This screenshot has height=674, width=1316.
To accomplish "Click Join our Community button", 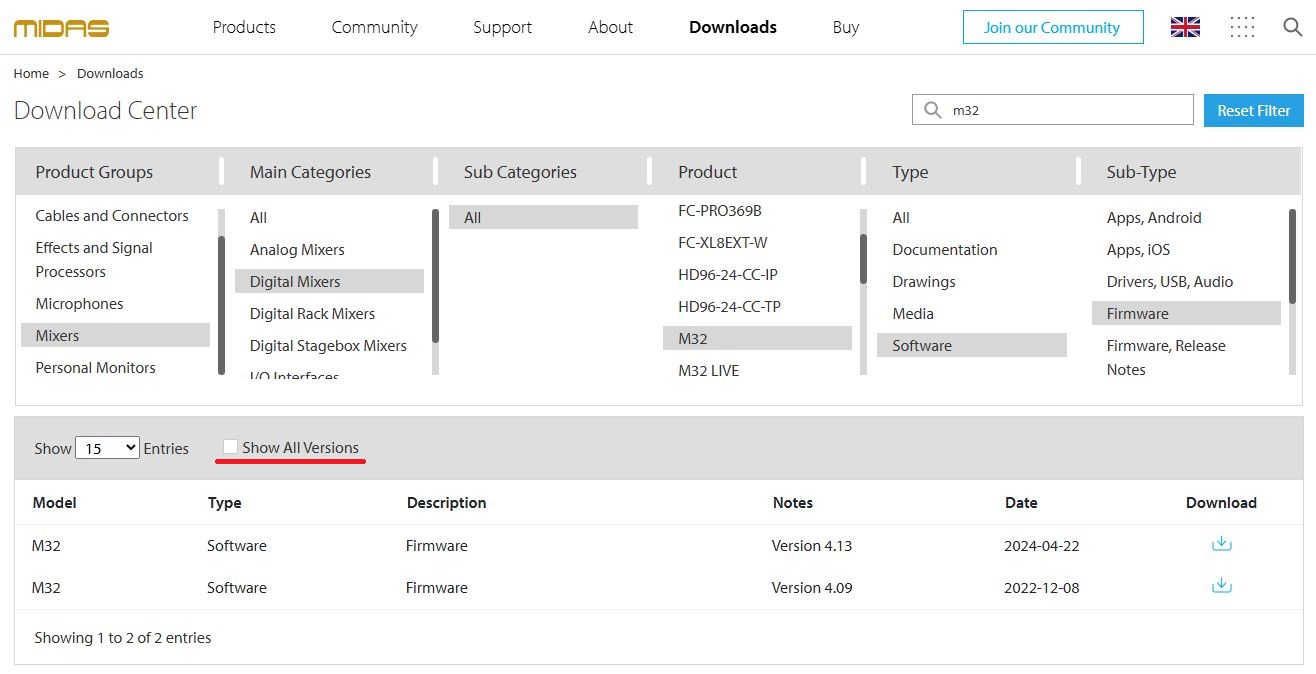I will (x=1053, y=27).
